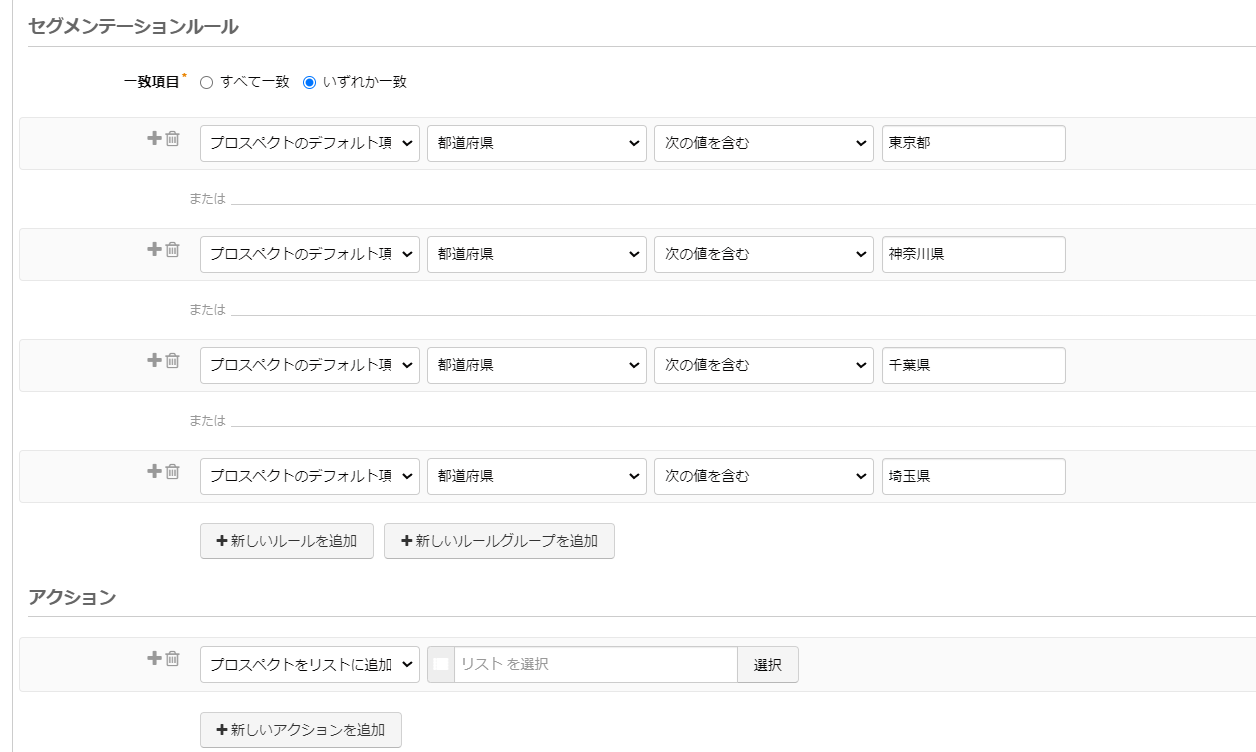Image resolution: width=1256 pixels, height=752 pixels.
Task: Click the plus icon on the action row
Action: pos(154,659)
